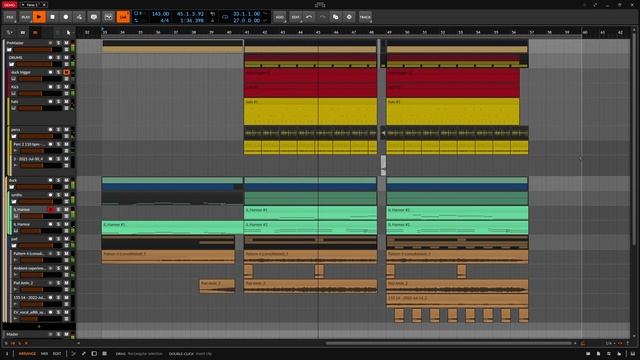Click the tempo value 145.00
Viewport: 640px width, 360px height.
[160, 14]
